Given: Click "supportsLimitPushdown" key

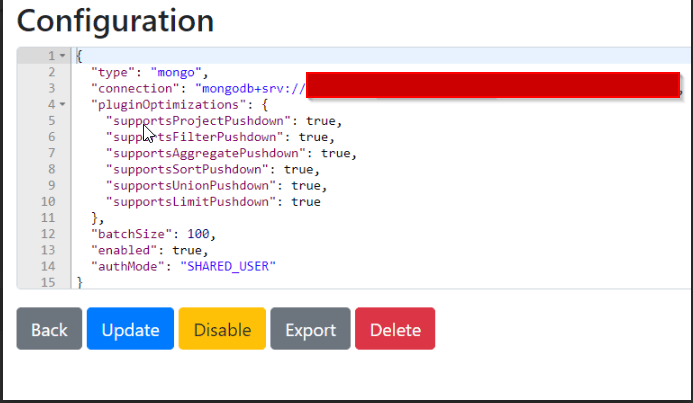Looking at the screenshot, I should tap(191, 202).
